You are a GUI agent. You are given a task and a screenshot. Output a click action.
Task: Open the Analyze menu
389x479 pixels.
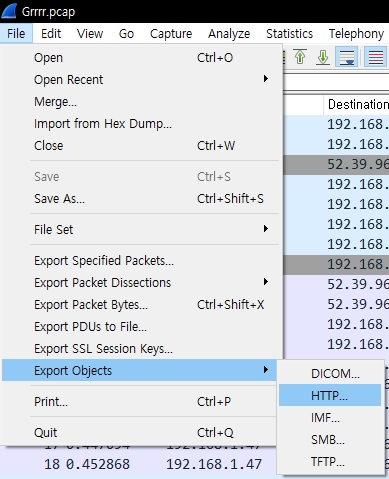click(x=229, y=34)
